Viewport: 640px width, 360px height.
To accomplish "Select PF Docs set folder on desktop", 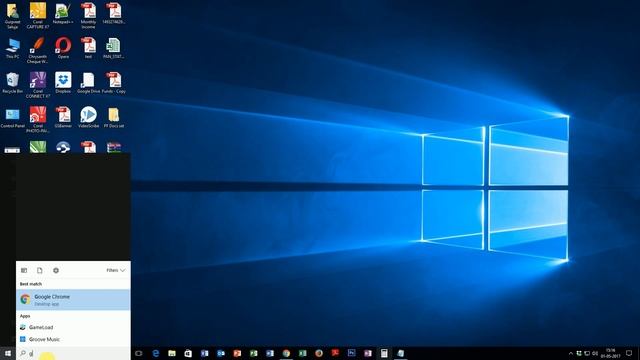I will 114,118.
